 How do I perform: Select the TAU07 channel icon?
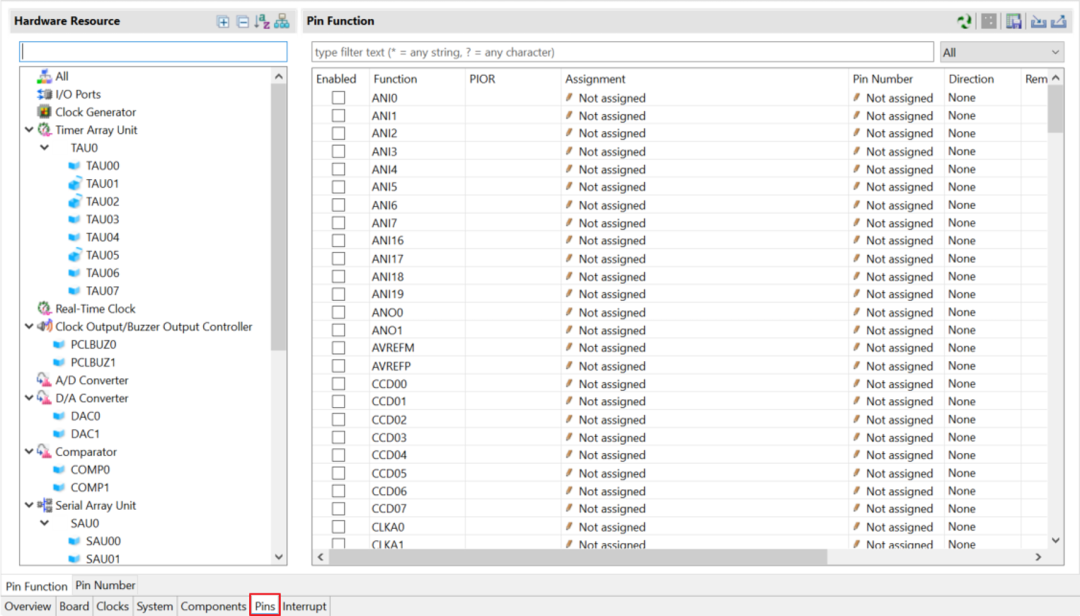[74, 291]
